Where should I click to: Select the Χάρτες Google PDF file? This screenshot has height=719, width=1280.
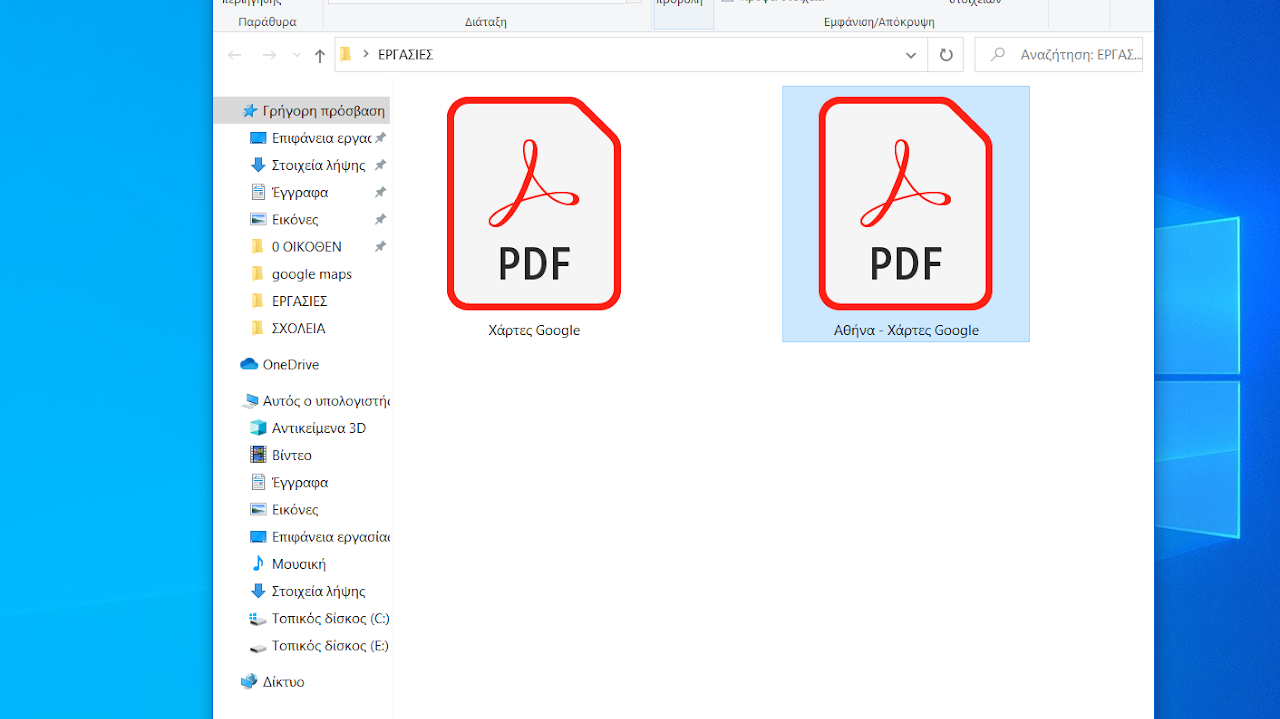[534, 215]
